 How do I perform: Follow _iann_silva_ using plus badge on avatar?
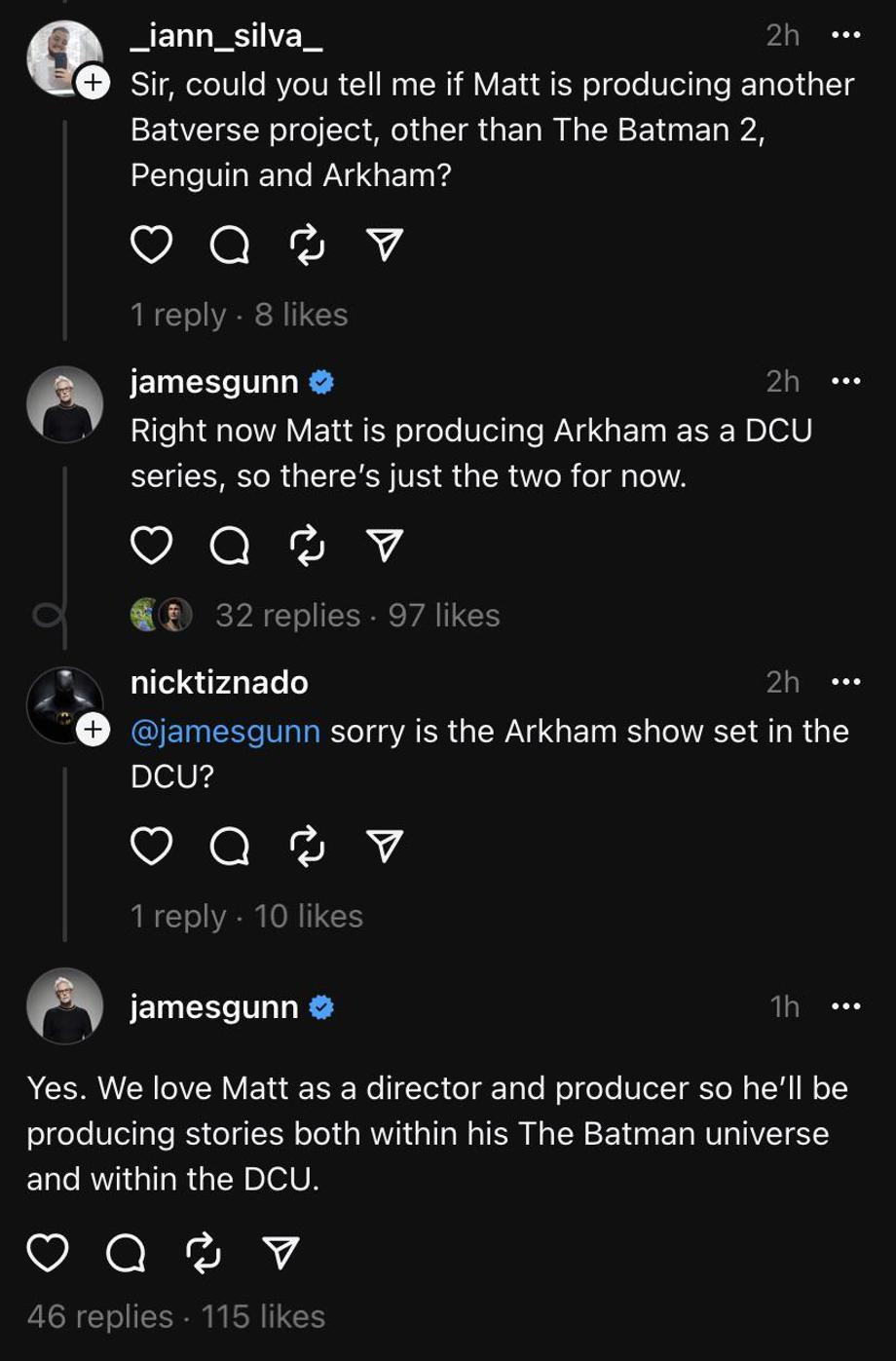pos(92,84)
